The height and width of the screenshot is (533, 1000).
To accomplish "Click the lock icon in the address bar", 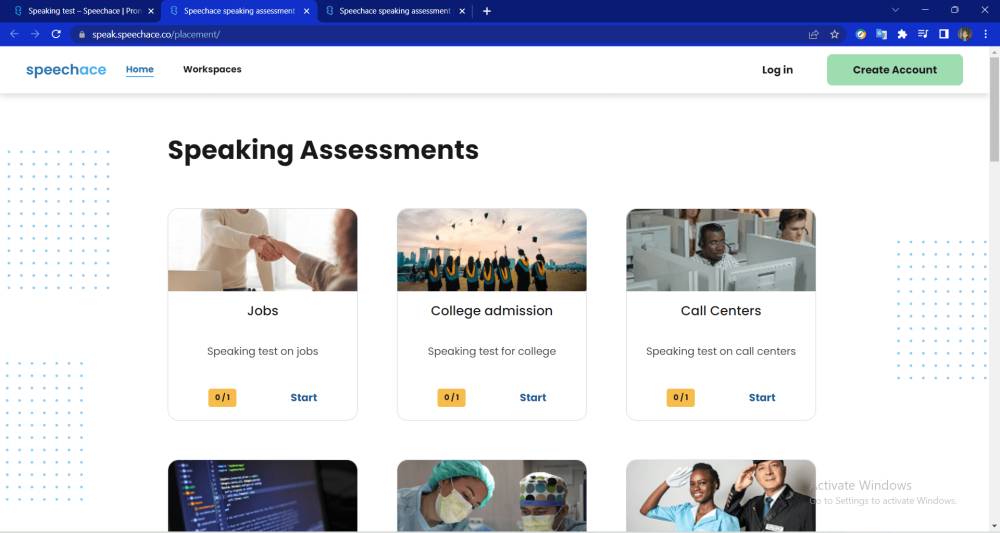I will 82,34.
